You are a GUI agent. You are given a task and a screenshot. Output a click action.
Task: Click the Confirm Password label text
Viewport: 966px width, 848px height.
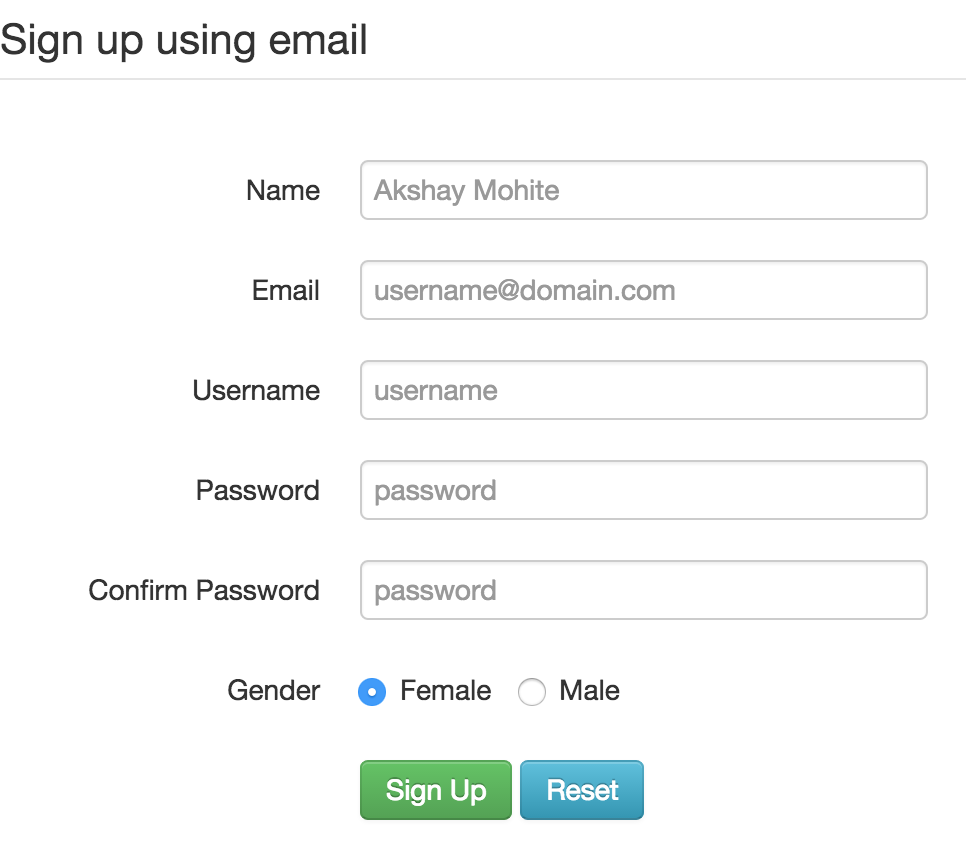click(204, 591)
